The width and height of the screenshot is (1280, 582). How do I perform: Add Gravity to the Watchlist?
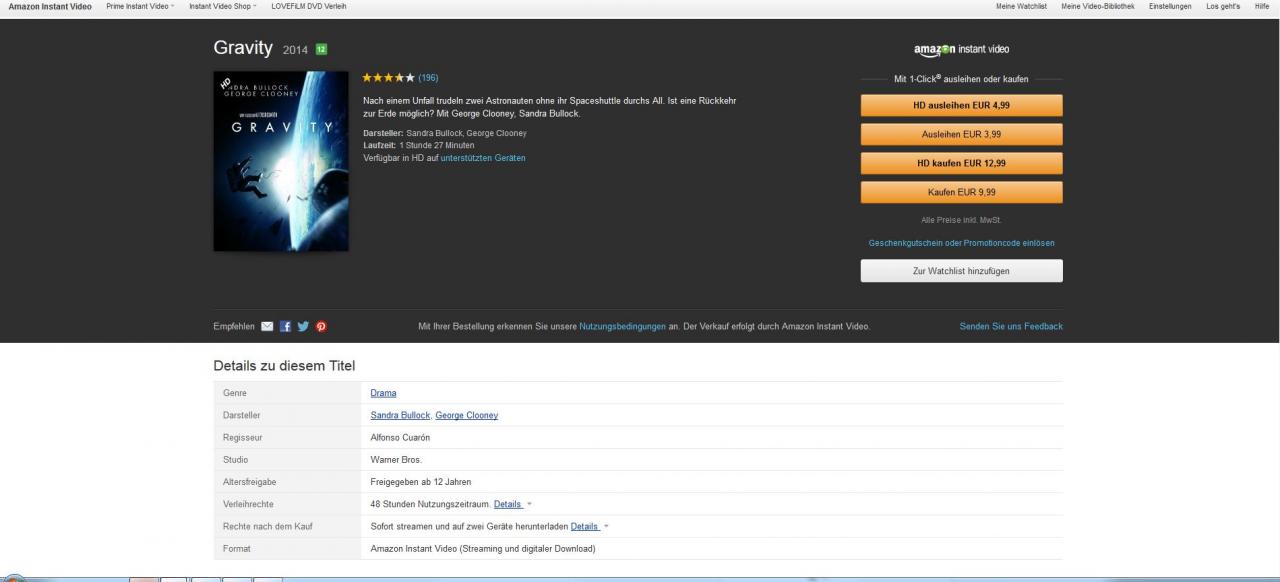tap(961, 271)
